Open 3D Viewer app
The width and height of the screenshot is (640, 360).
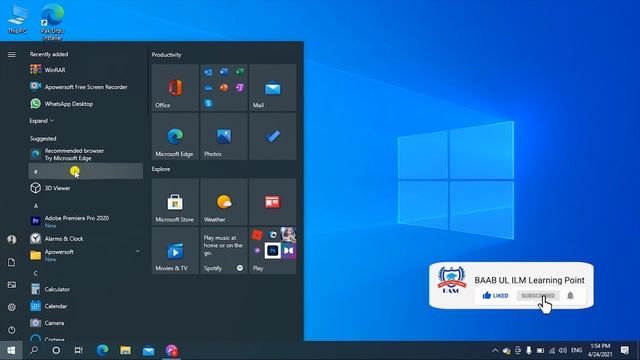tap(86, 188)
